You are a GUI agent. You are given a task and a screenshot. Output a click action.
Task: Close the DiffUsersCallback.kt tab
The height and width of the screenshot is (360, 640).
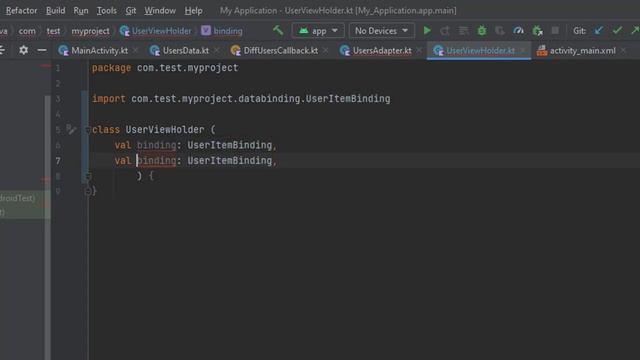click(x=325, y=51)
